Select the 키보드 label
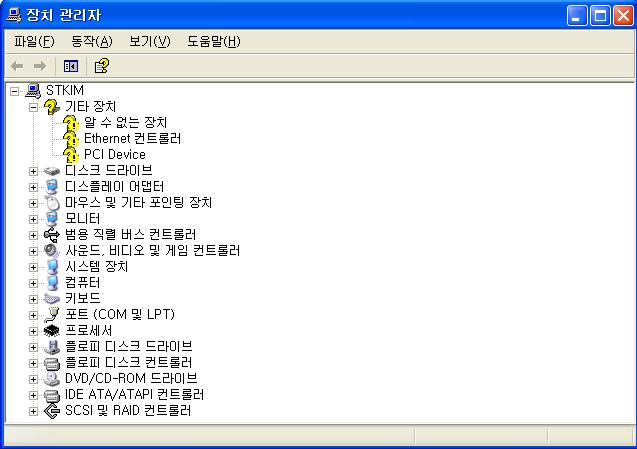This screenshot has width=637, height=449. click(x=82, y=298)
